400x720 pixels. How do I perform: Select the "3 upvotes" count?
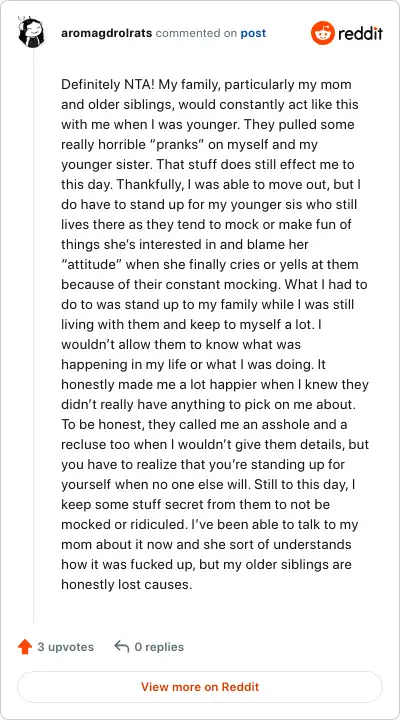click(66, 647)
